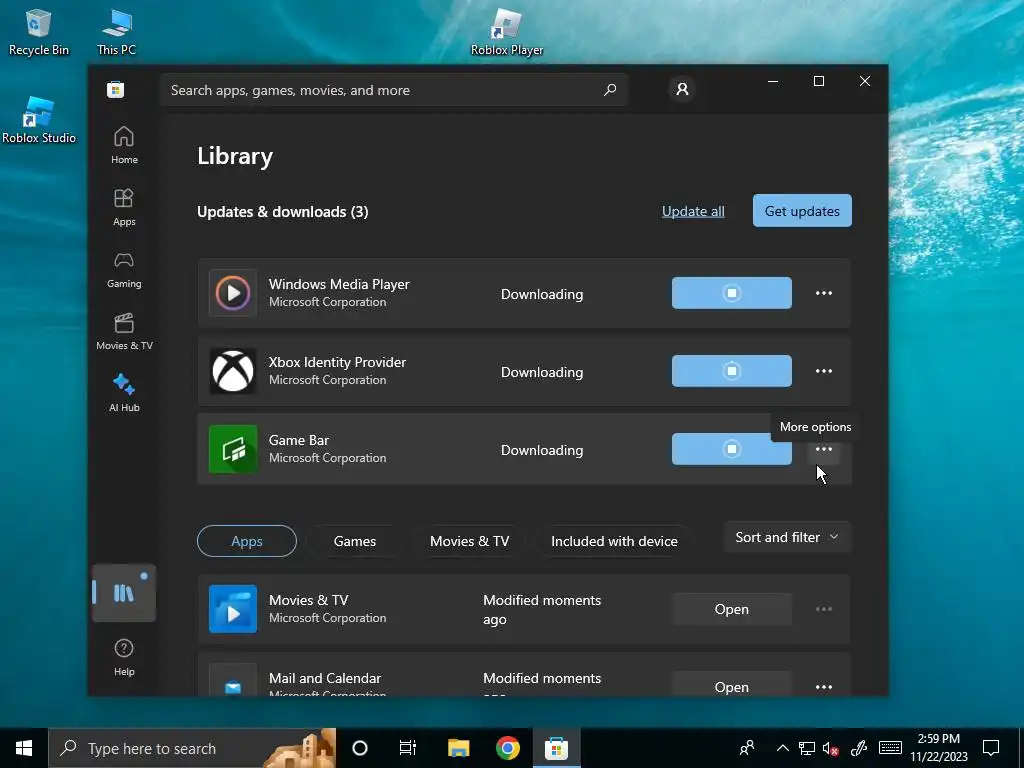Open more options for Xbox Identity Provider
This screenshot has width=1024, height=768.
(824, 371)
